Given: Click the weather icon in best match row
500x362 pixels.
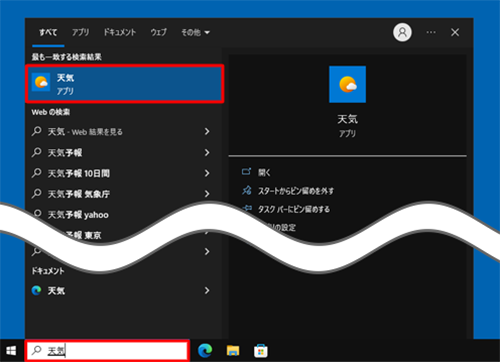Looking at the screenshot, I should (x=41, y=82).
